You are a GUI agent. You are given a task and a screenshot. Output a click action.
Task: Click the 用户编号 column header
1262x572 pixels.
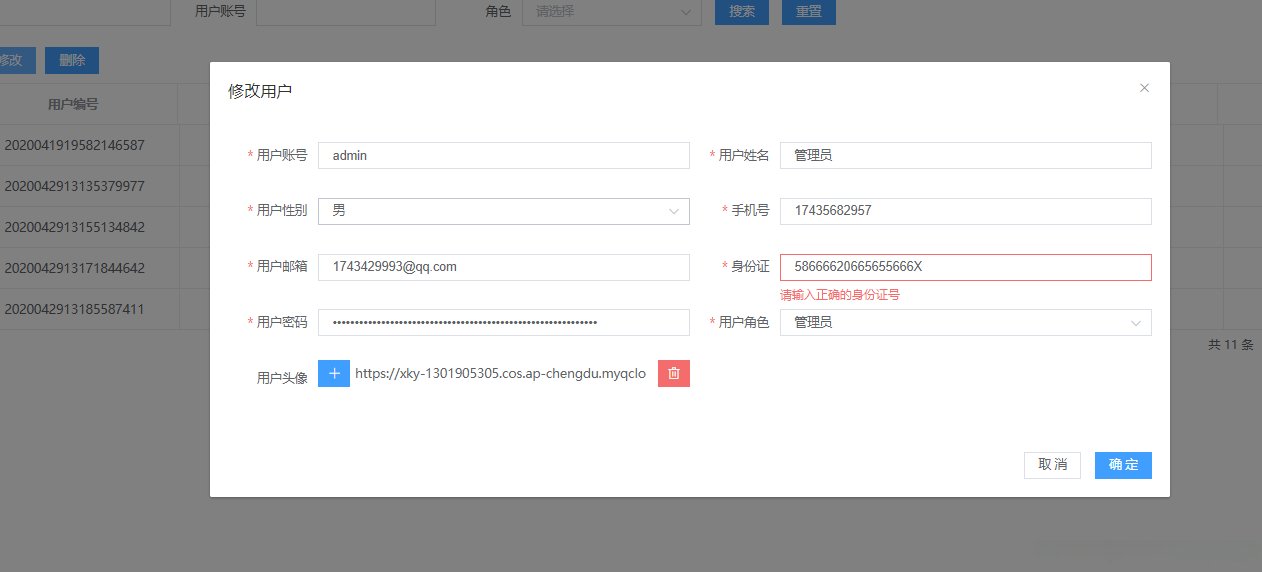pos(73,104)
